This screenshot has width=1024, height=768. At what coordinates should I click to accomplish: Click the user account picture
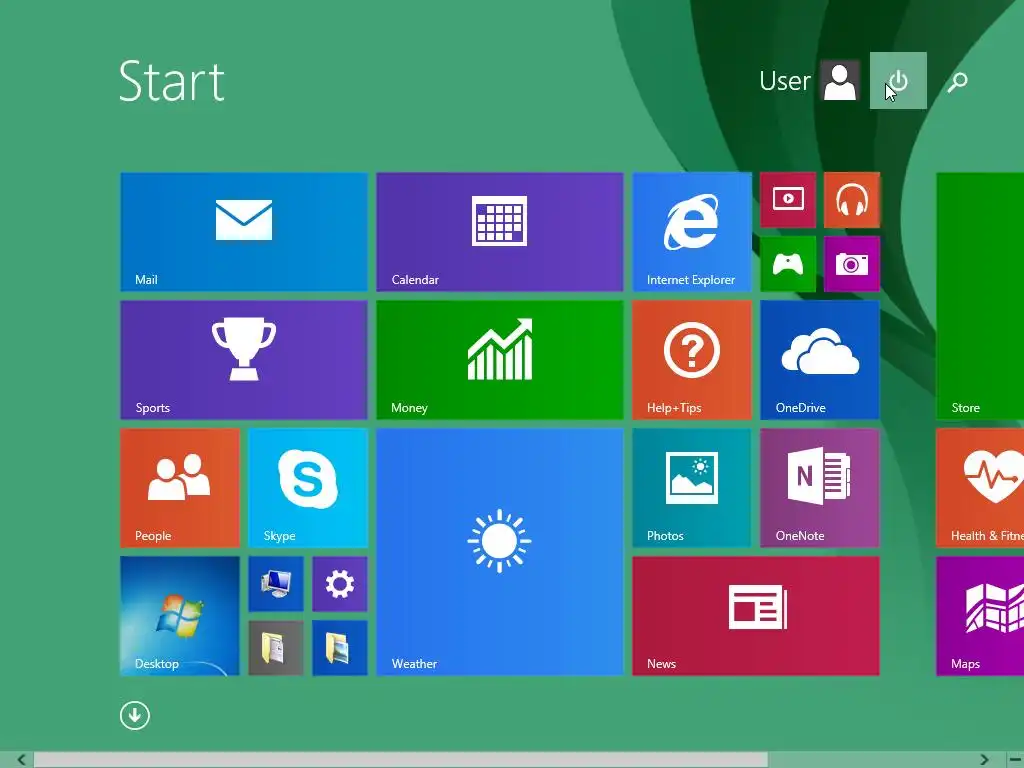(x=840, y=81)
